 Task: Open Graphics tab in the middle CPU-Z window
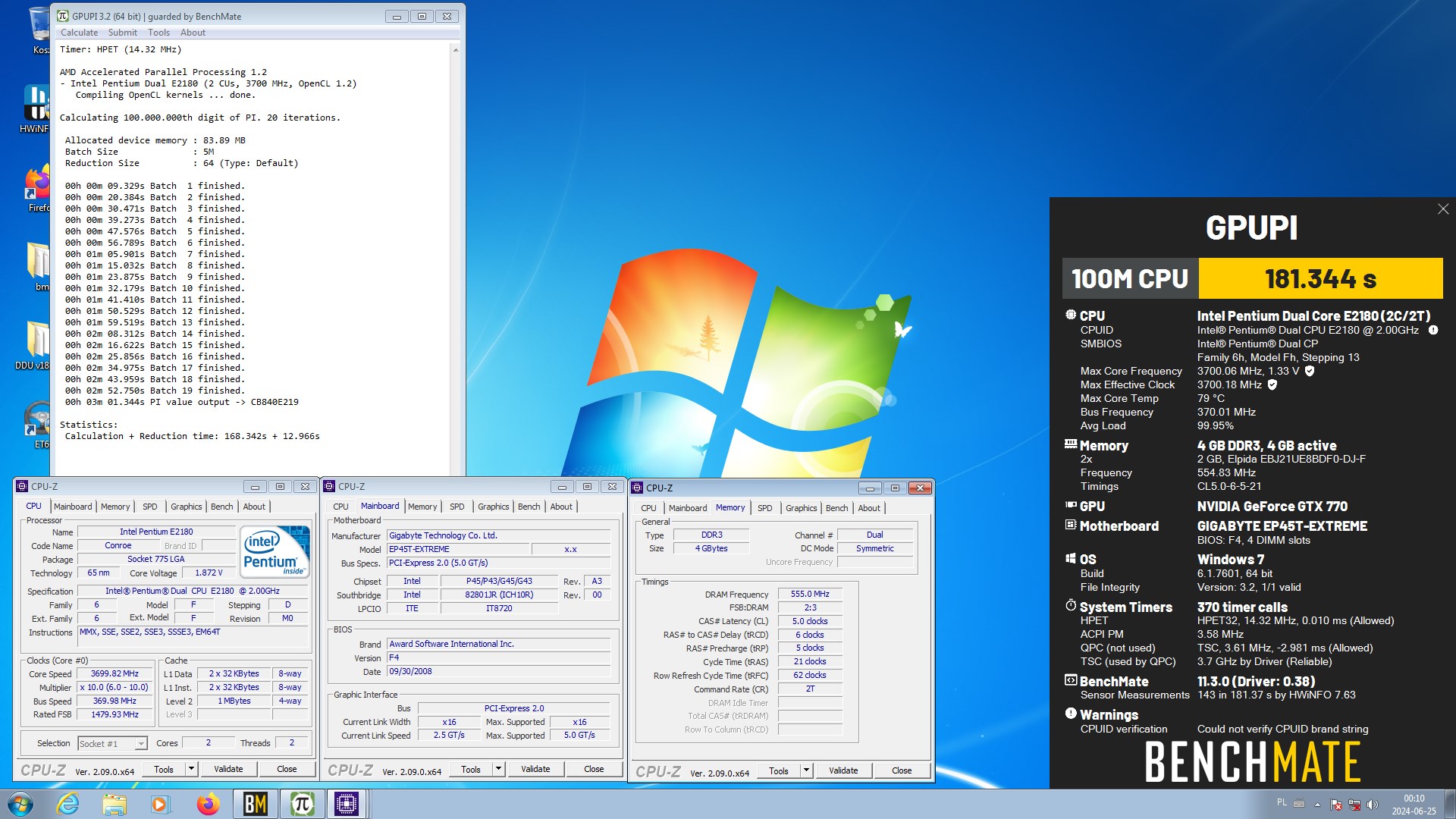tap(494, 507)
